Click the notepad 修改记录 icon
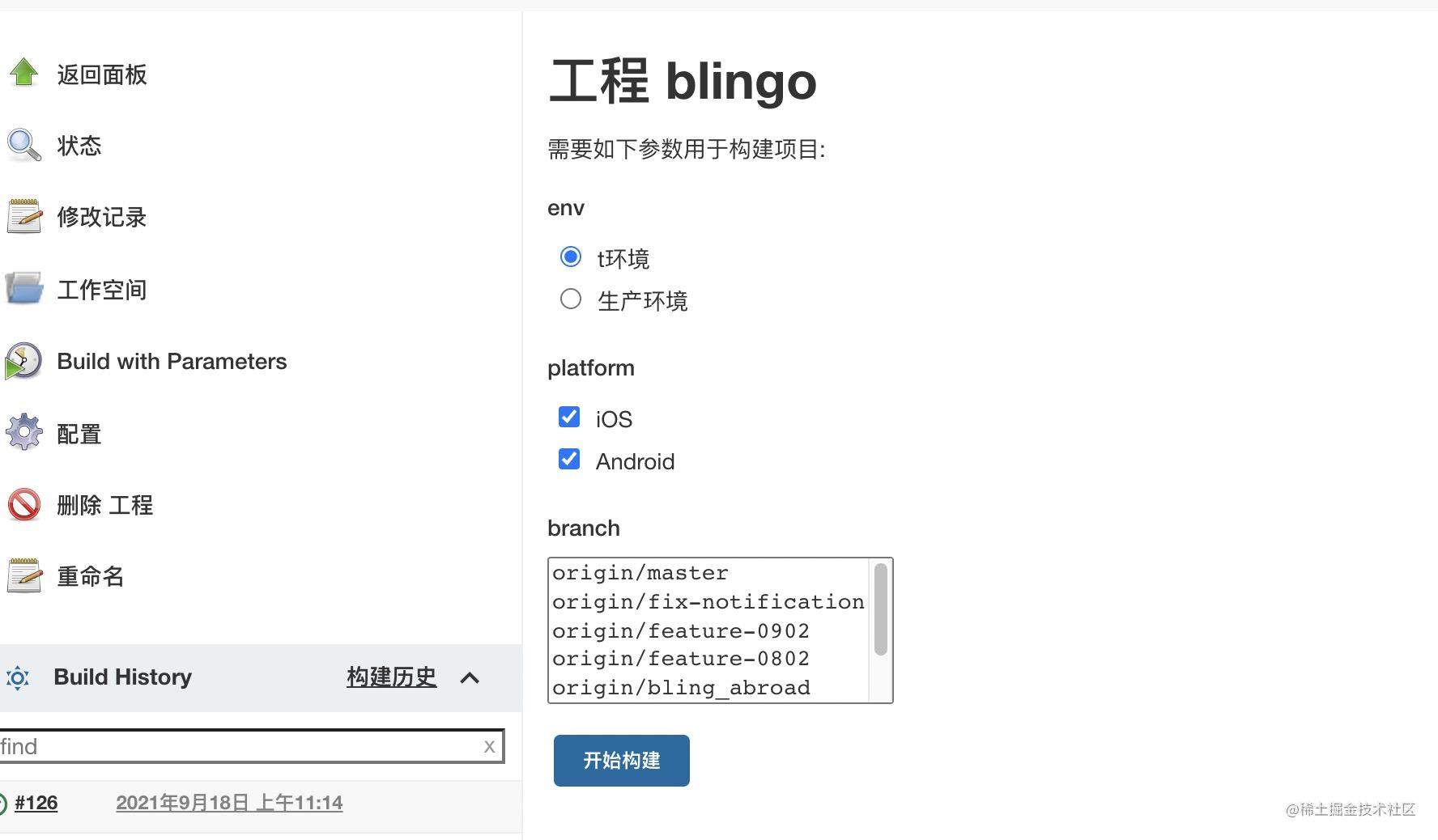The width and height of the screenshot is (1438, 840). click(x=24, y=217)
